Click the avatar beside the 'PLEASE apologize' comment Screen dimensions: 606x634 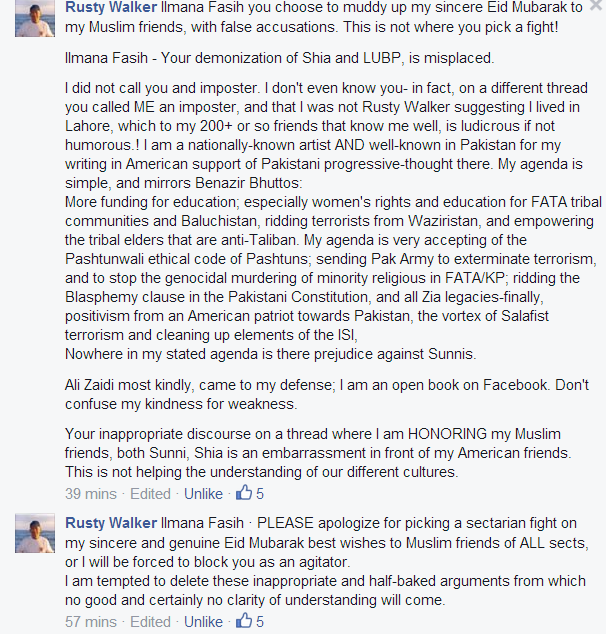click(35, 533)
